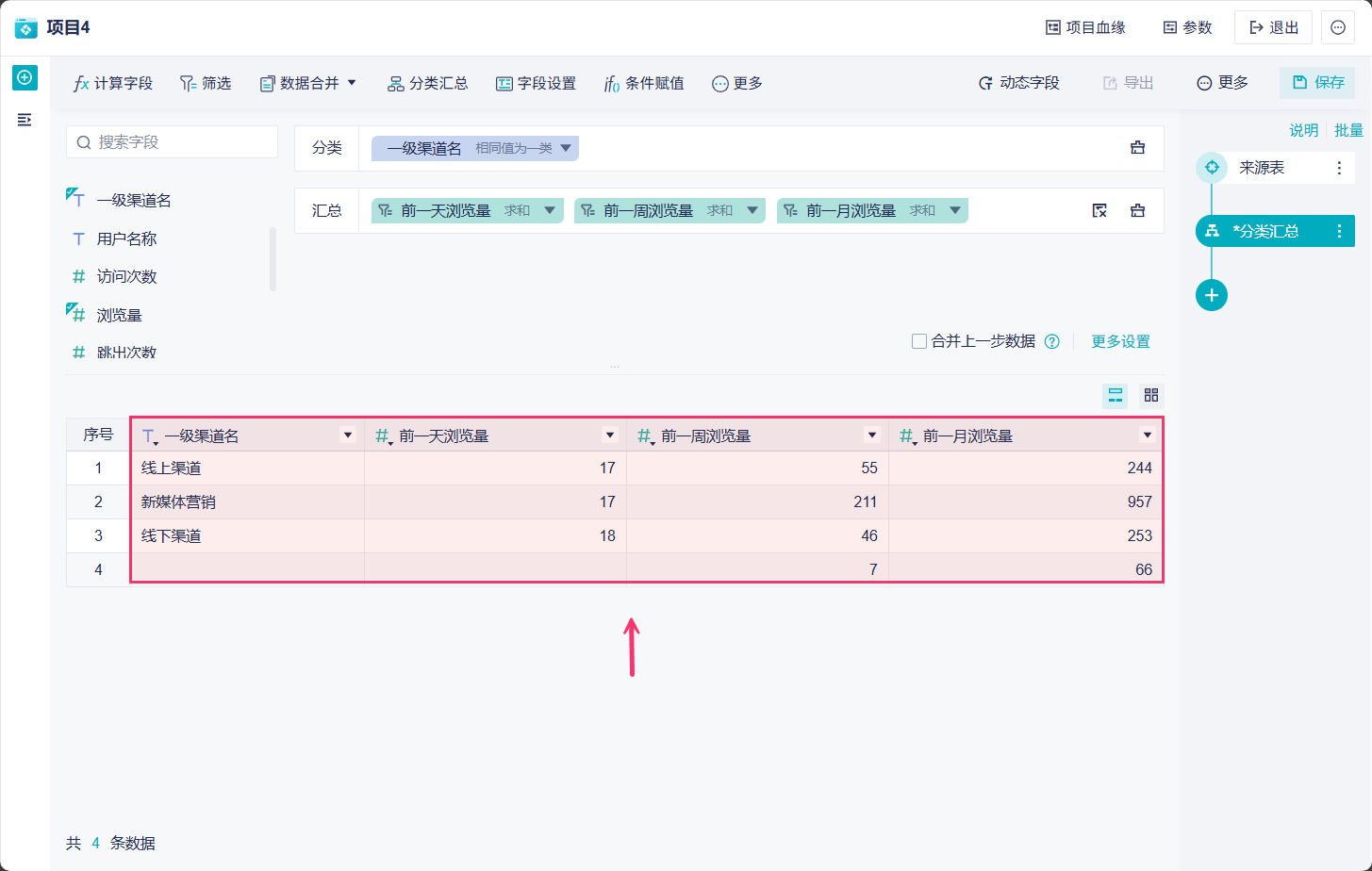This screenshot has height=871, width=1372.
Task: Open the 一级渠道名 grouping dropdown in 分类
Action: (x=566, y=148)
